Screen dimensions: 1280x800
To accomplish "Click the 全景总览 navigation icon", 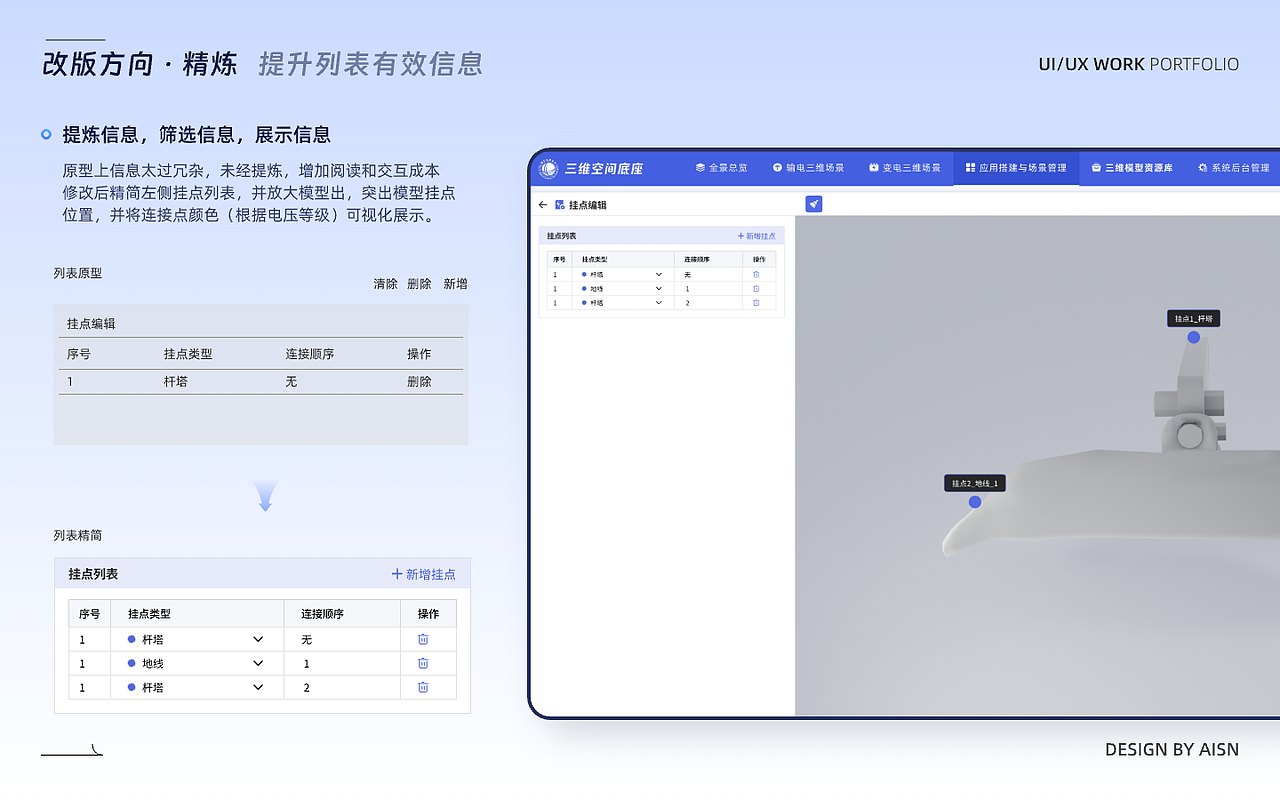I will tap(703, 168).
